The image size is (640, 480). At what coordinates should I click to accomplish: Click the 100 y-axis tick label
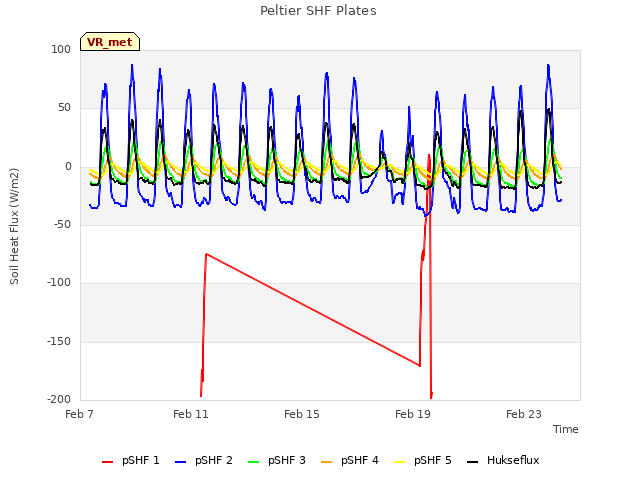(61, 49)
